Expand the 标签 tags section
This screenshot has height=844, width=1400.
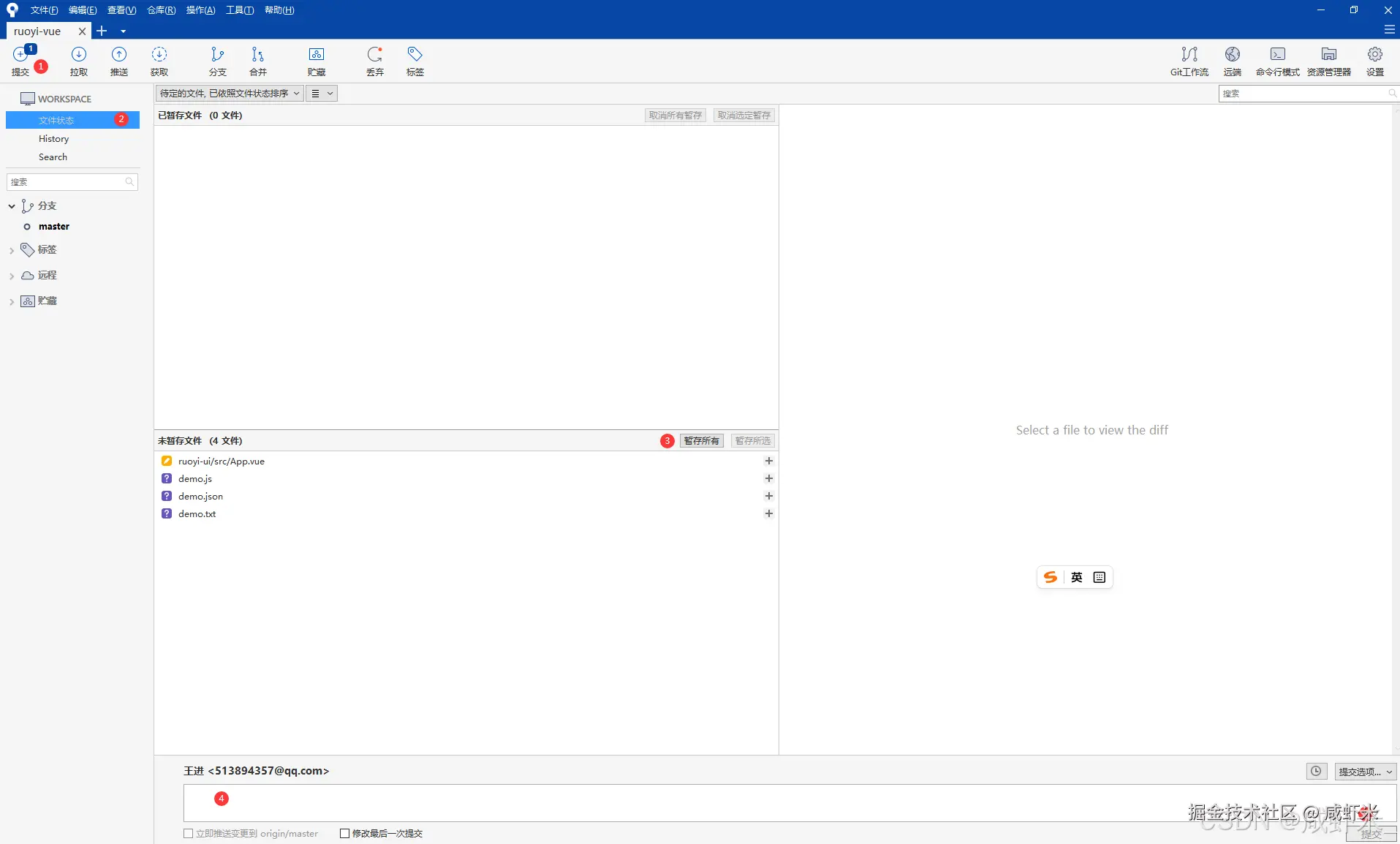point(12,250)
